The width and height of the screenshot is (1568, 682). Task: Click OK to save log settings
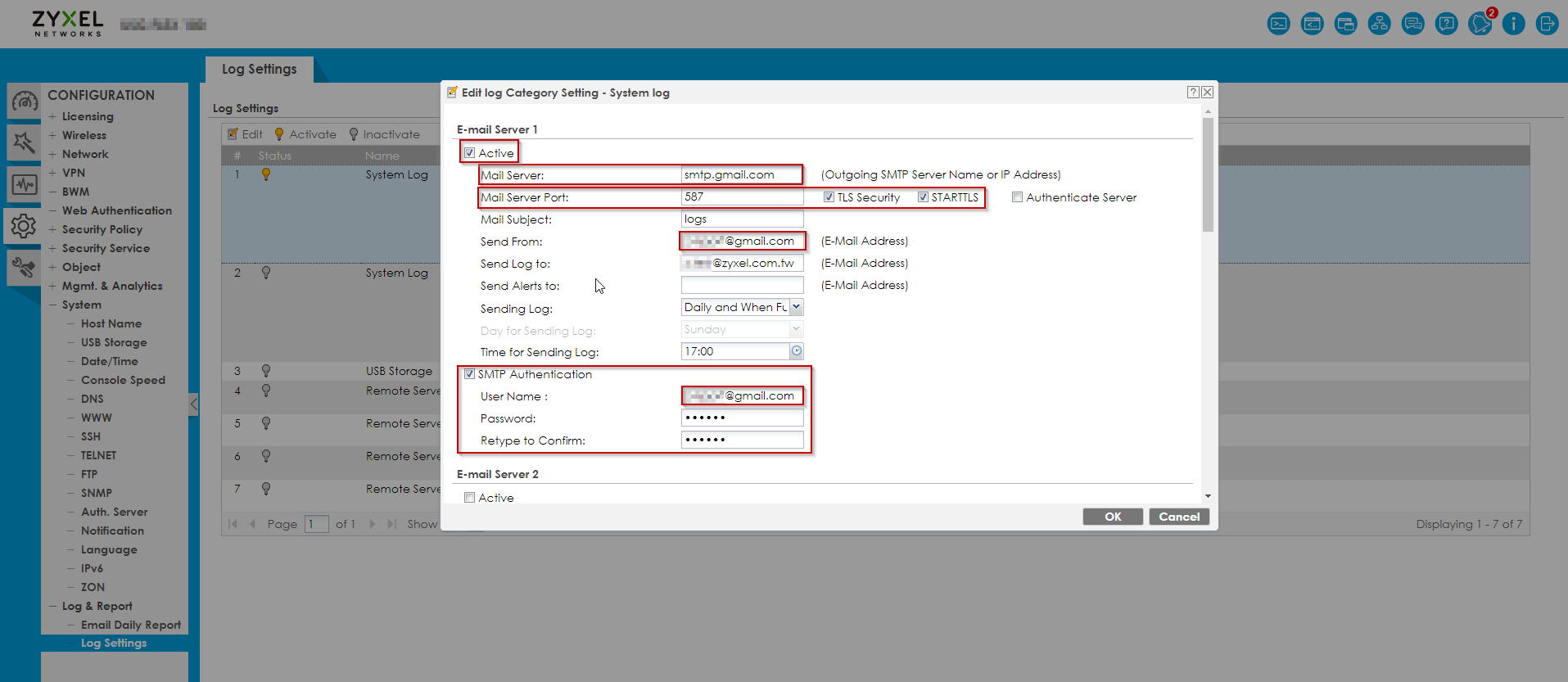coord(1112,517)
